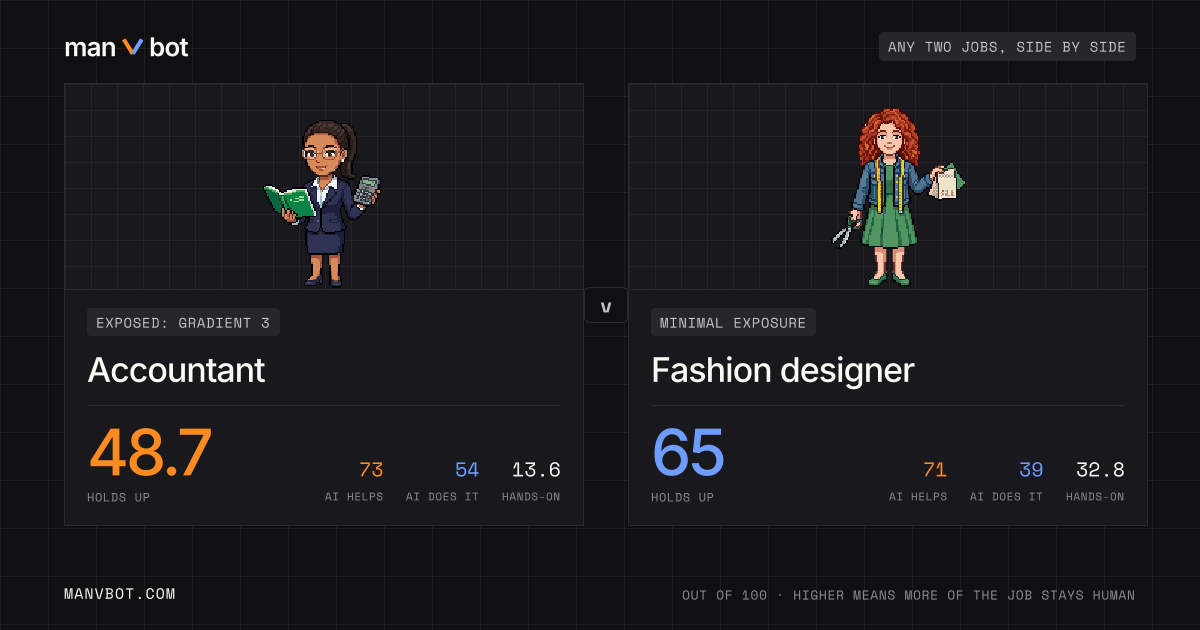Click Fashion designer's AI DOES IT value 39

pos(1031,470)
